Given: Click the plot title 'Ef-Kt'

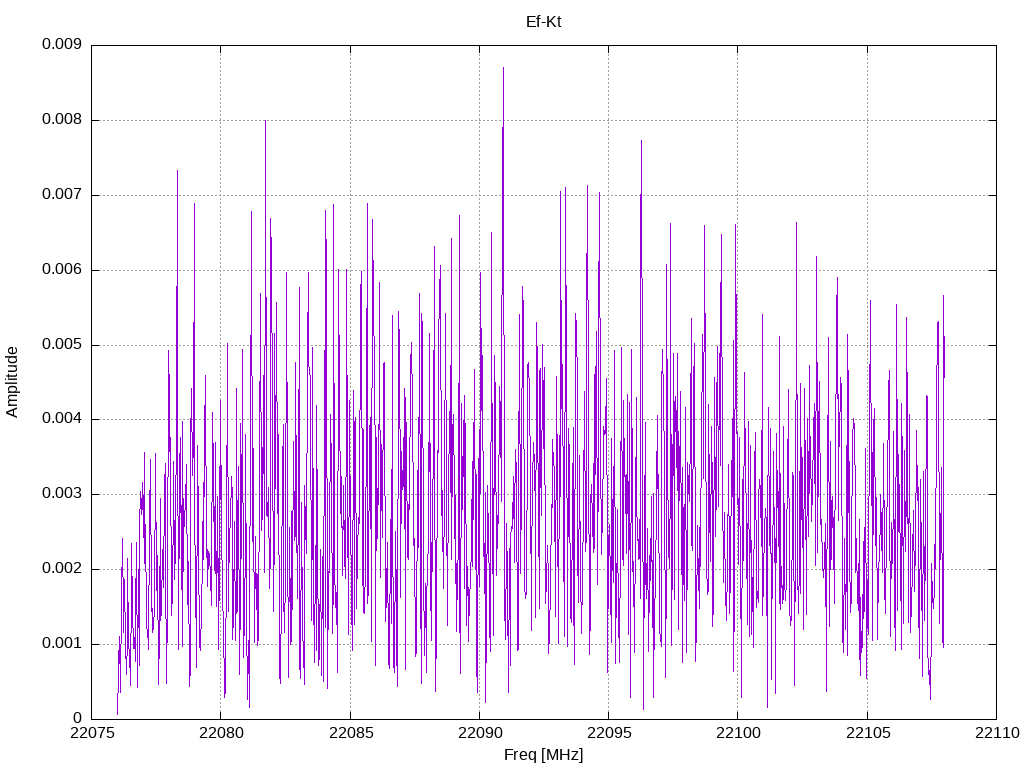Looking at the screenshot, I should coord(543,22).
